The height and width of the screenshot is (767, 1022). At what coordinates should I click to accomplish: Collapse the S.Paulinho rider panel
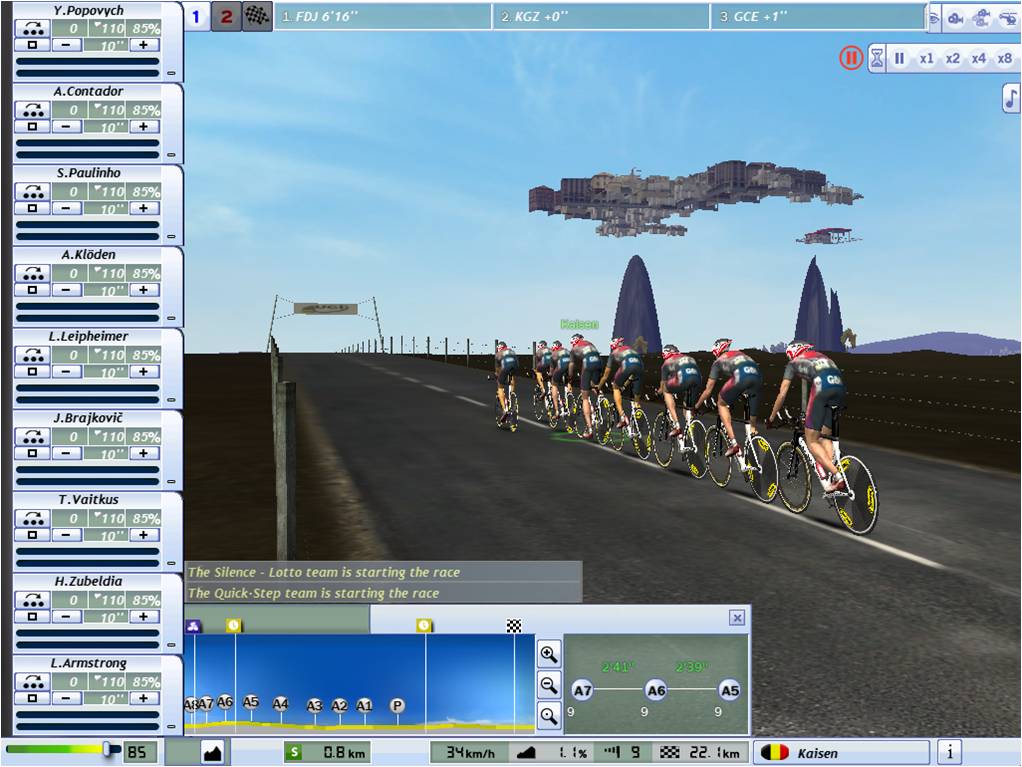[x=171, y=236]
